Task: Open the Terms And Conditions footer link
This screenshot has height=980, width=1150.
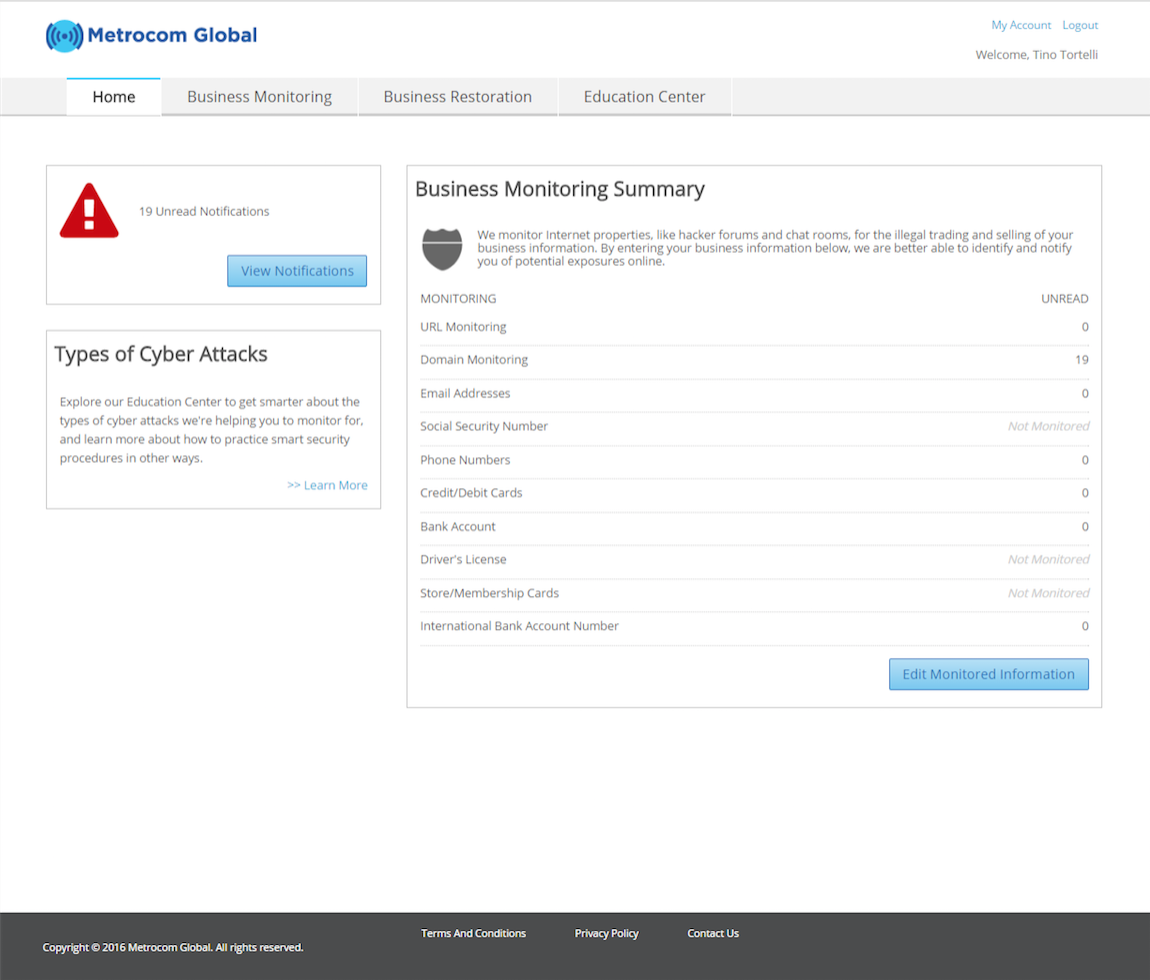Action: pyautogui.click(x=473, y=933)
